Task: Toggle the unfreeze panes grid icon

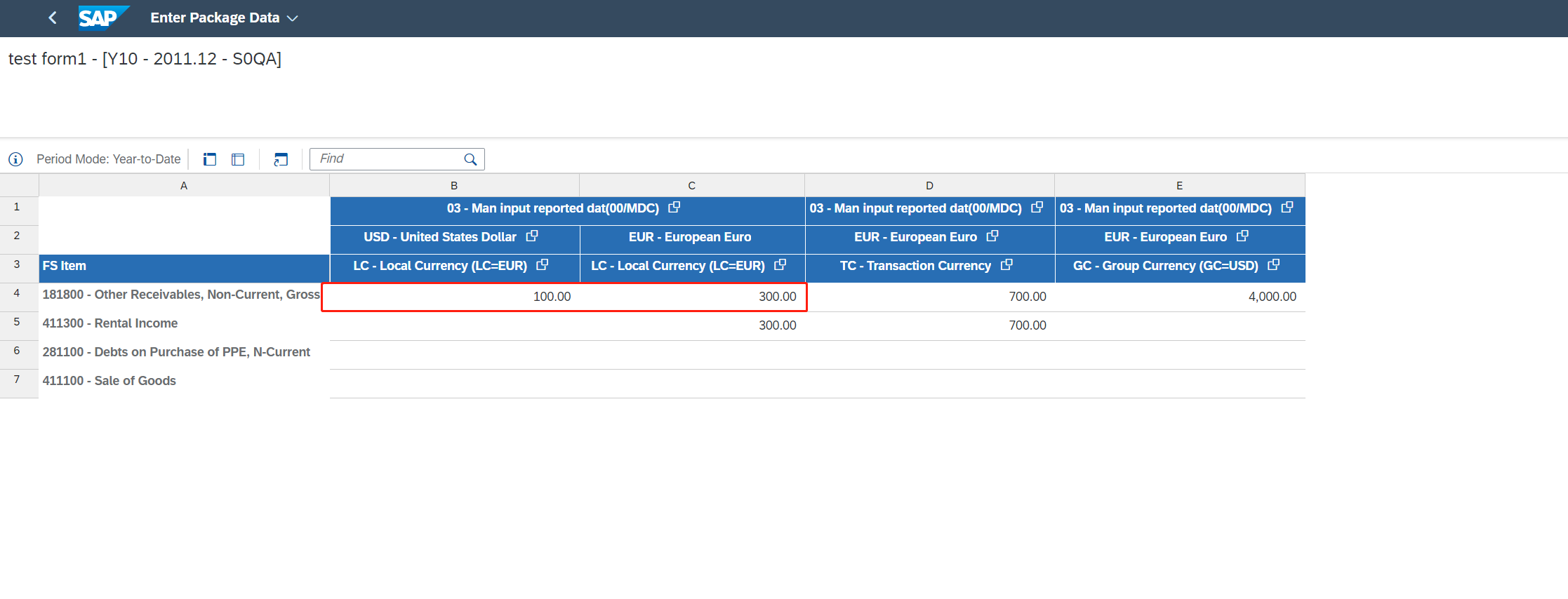Action: tap(238, 159)
